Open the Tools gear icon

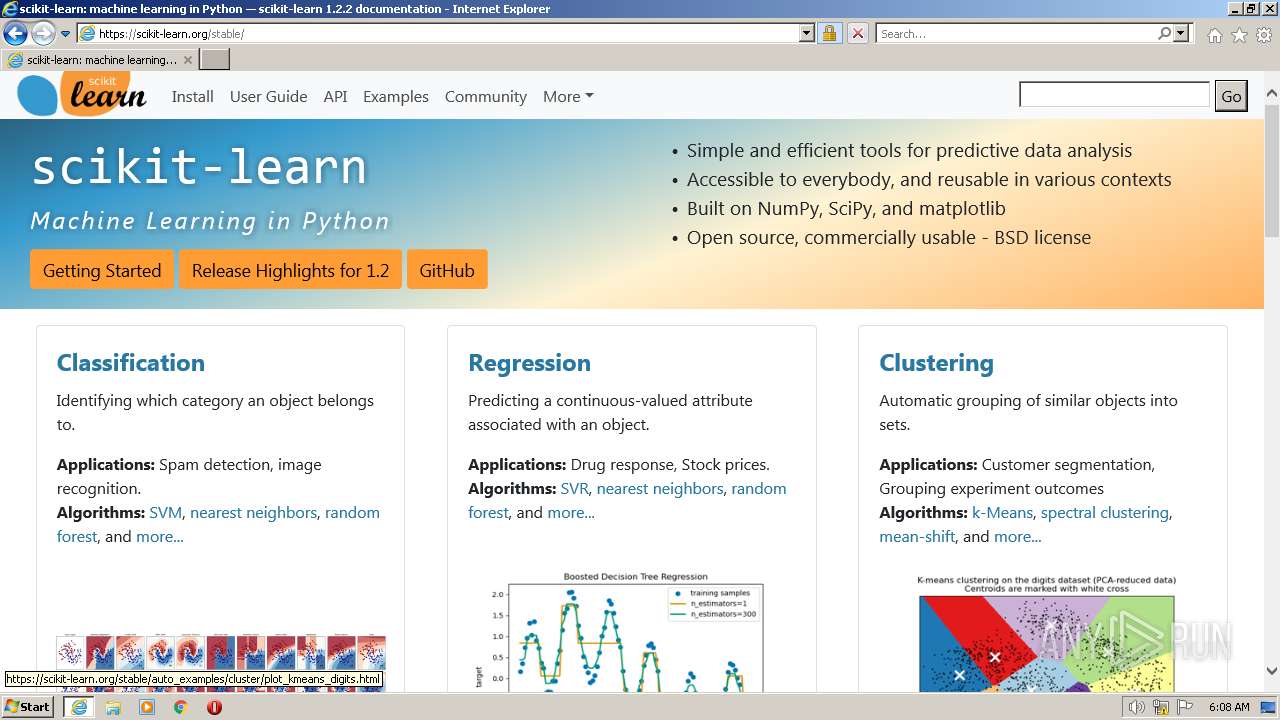coord(1264,35)
